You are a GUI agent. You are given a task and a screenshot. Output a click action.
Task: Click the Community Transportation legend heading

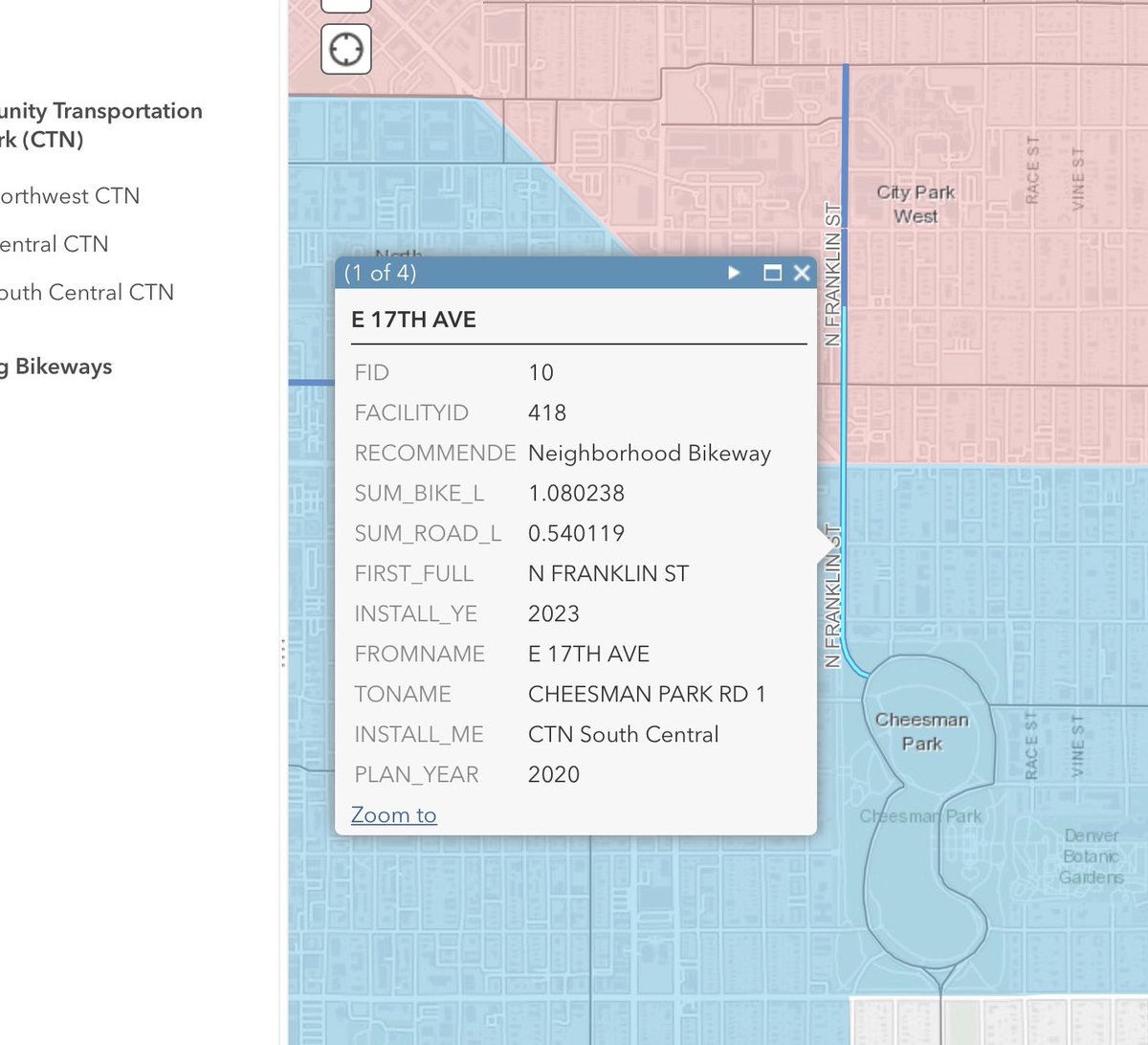coord(100,124)
